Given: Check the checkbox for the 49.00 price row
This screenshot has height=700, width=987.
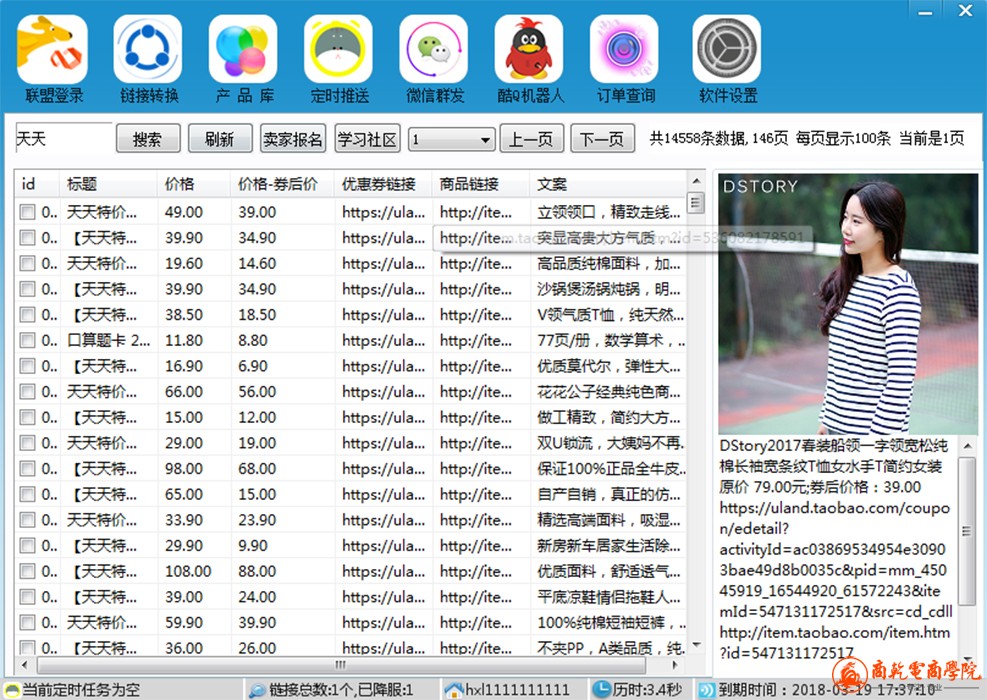Looking at the screenshot, I should pos(27,212).
